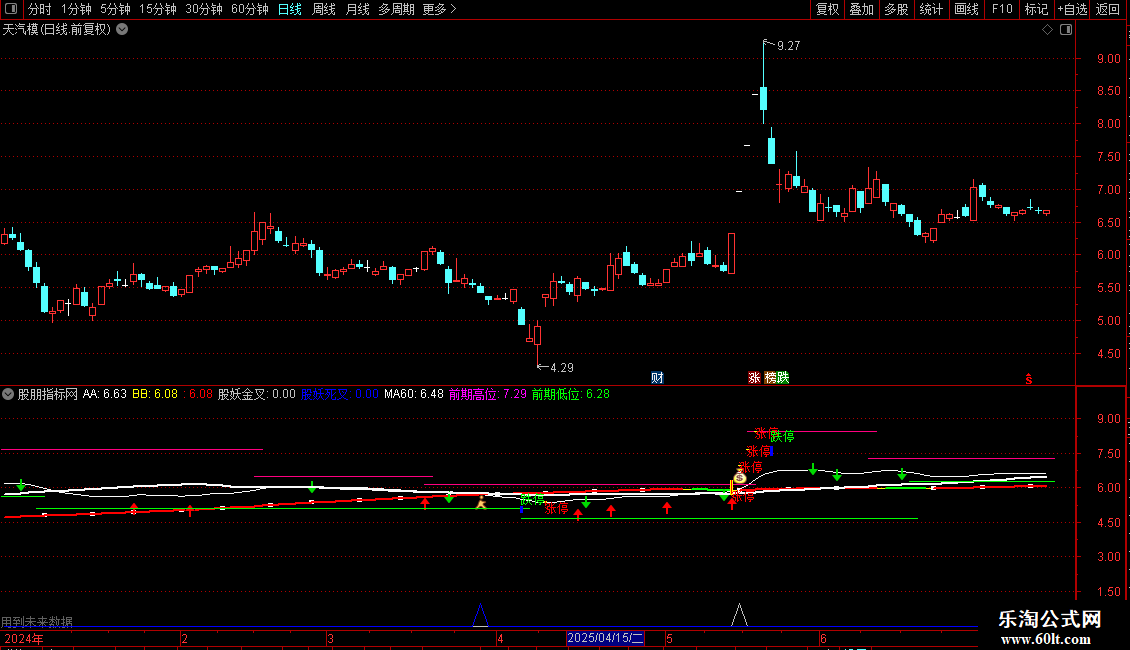
Task: Select the 5分钟 period tab
Action: (x=115, y=9)
